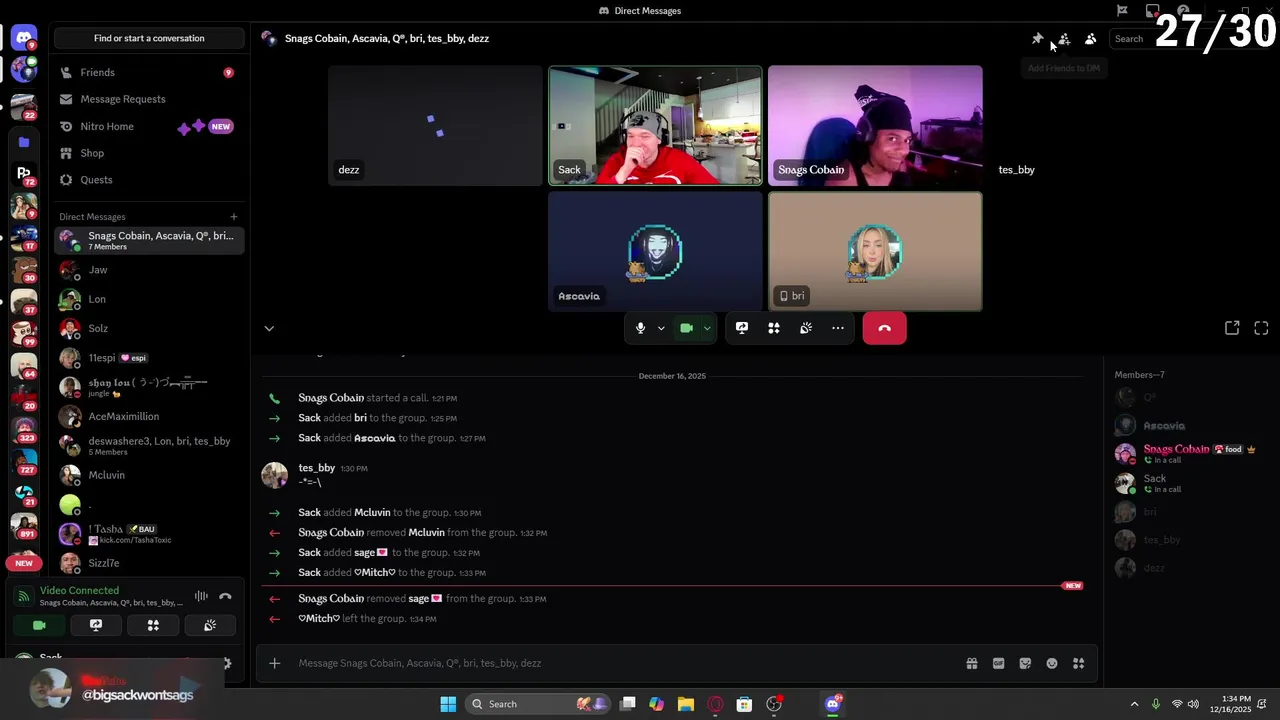This screenshot has width=1280, height=720.
Task: Enter full screen call view
Action: (x=1261, y=328)
